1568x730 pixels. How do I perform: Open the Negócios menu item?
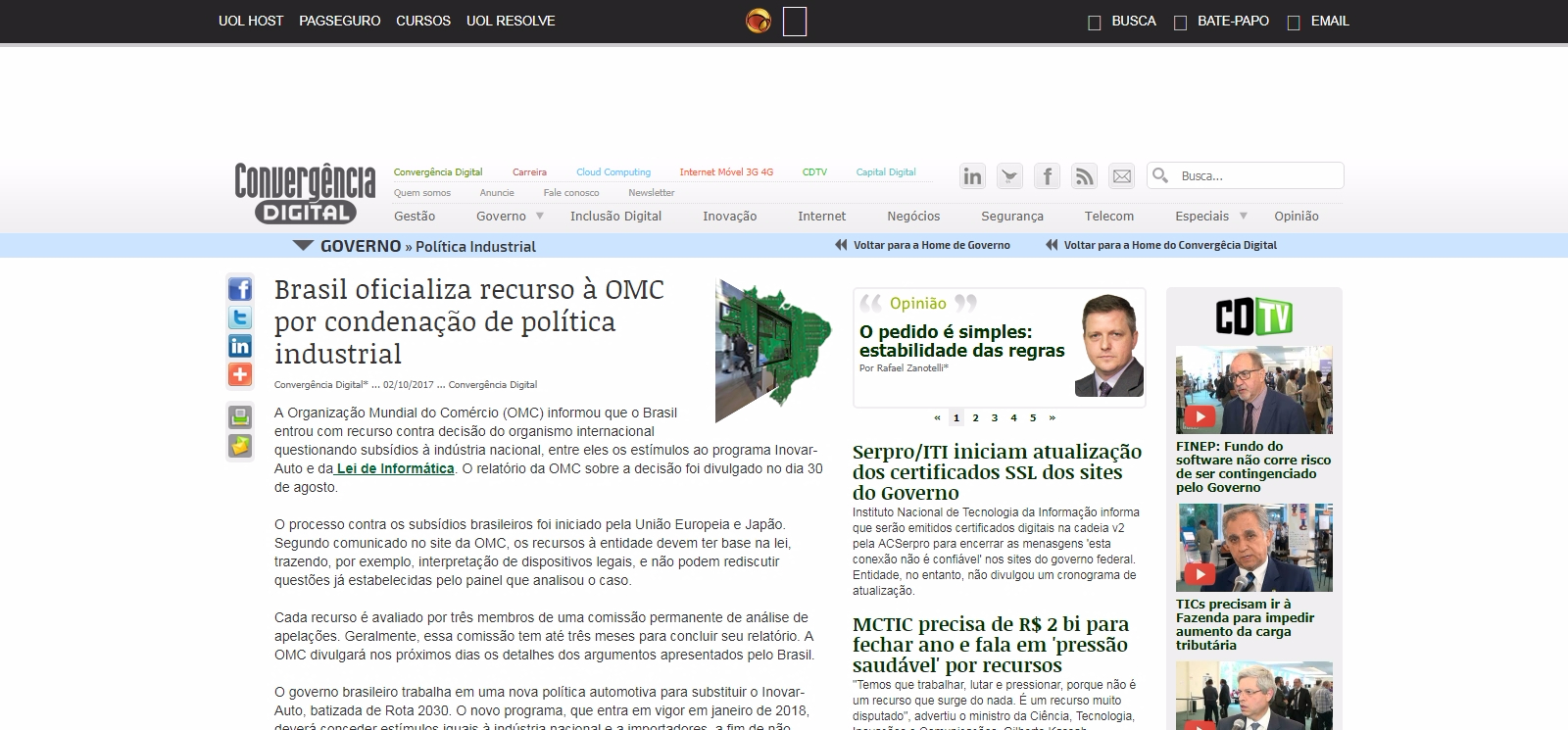point(913,216)
